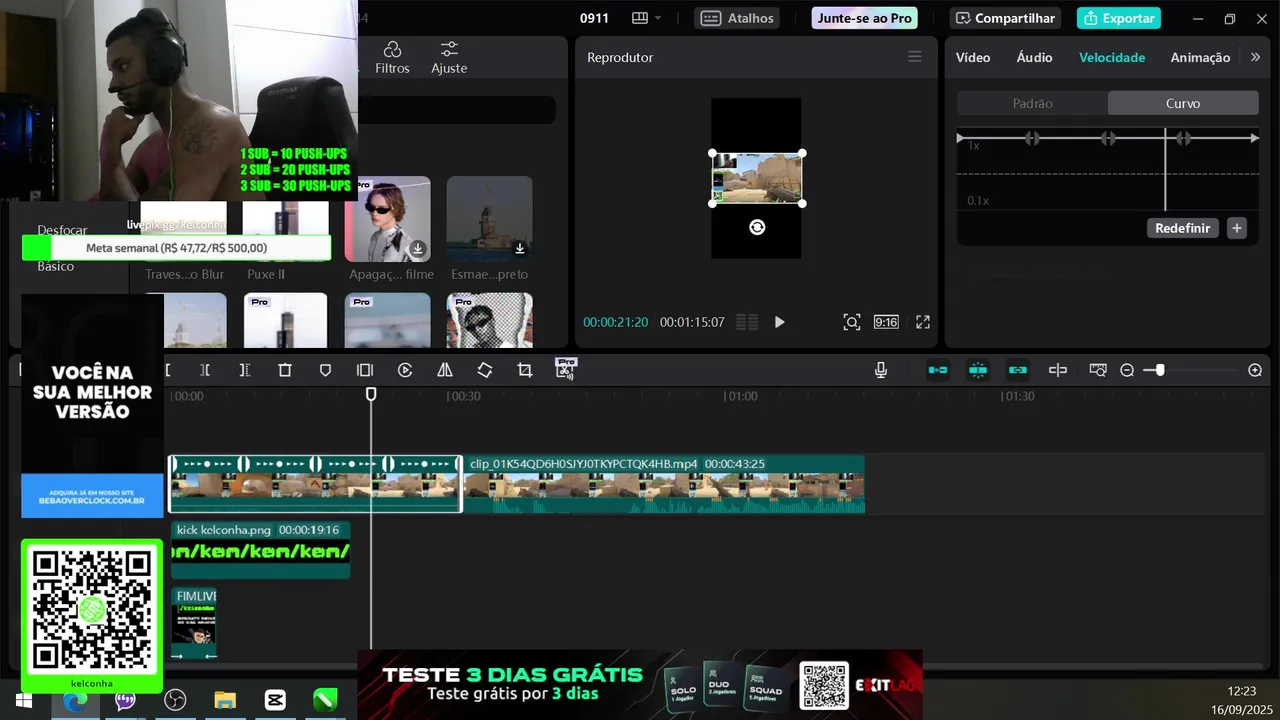Click the rotate icon in timeline toolbar
This screenshot has height=720, width=1280.
485,370
